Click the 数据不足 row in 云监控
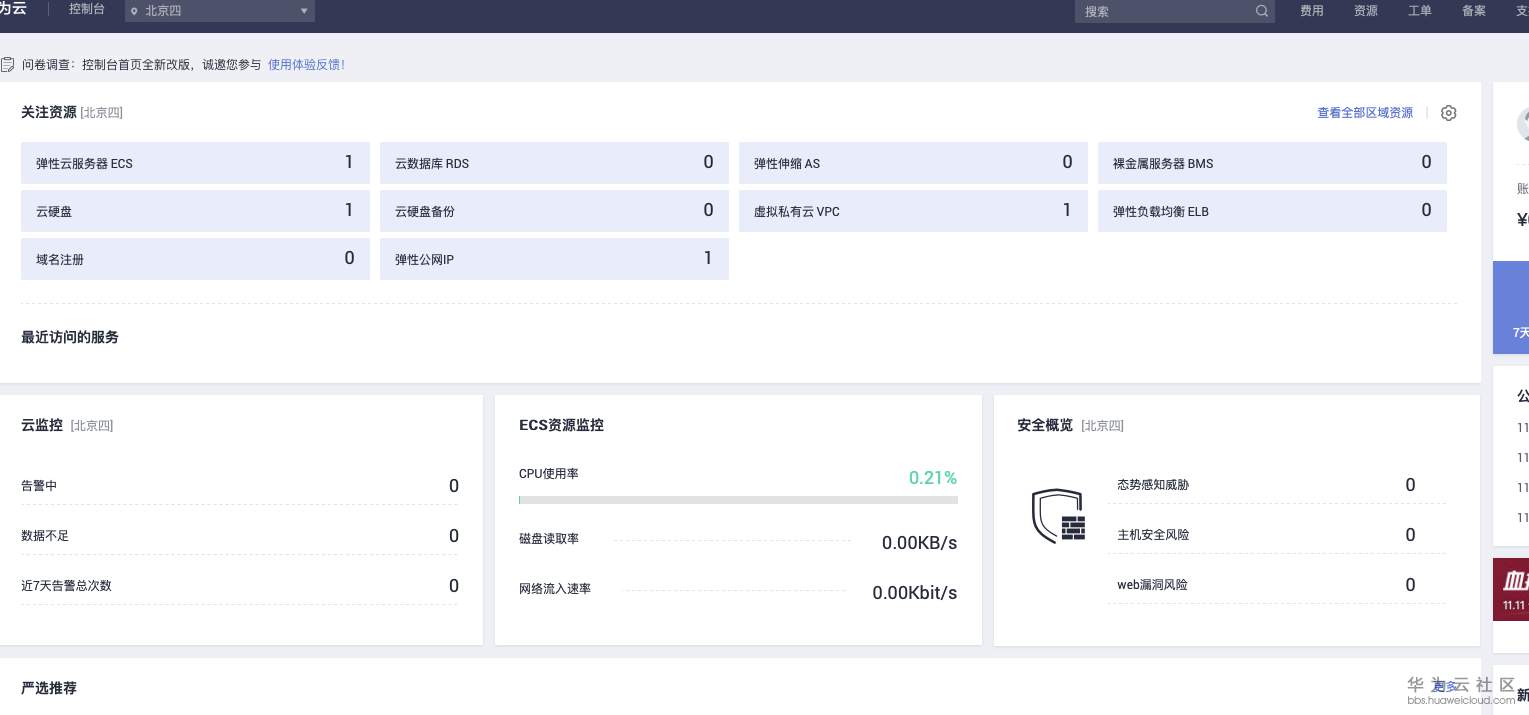This screenshot has width=1529, height=715. tap(240, 536)
